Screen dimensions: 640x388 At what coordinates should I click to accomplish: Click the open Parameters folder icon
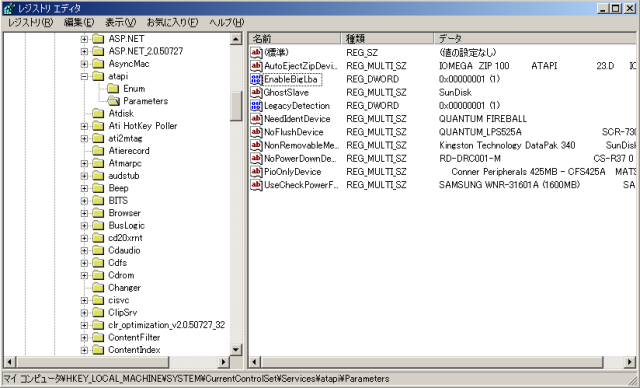tap(113, 101)
